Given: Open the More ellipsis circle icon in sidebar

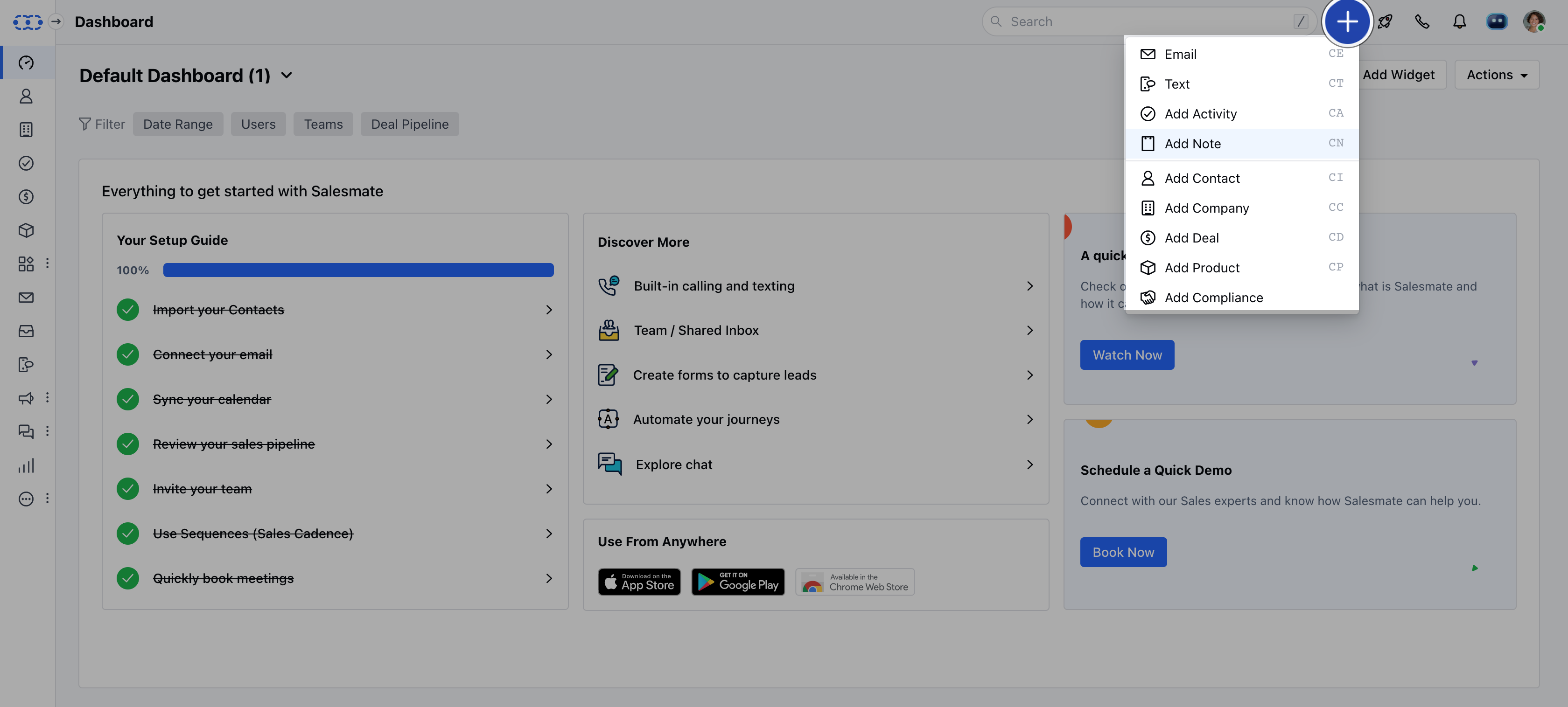Looking at the screenshot, I should (26, 499).
